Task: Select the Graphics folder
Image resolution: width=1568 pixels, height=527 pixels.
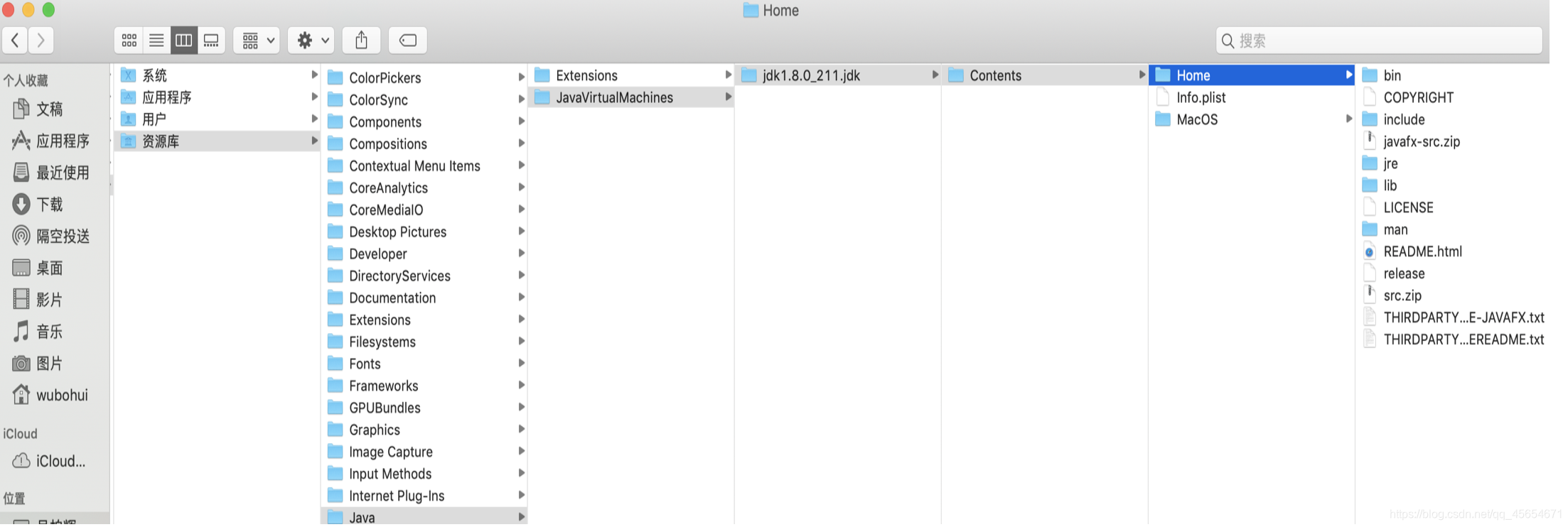Action: [x=424, y=430]
